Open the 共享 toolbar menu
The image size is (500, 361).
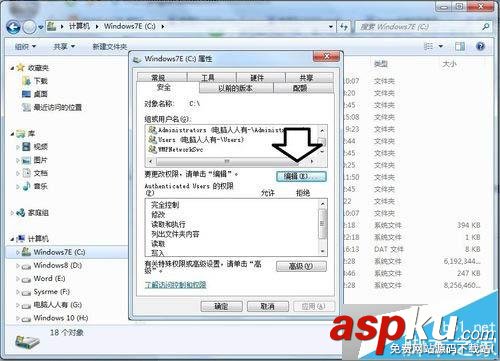64,47
